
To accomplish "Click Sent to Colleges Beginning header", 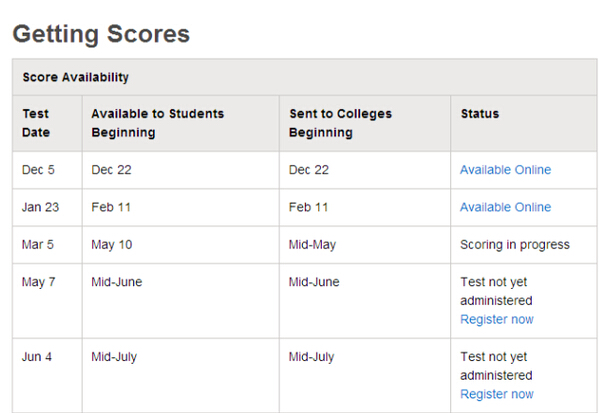I will (340, 123).
